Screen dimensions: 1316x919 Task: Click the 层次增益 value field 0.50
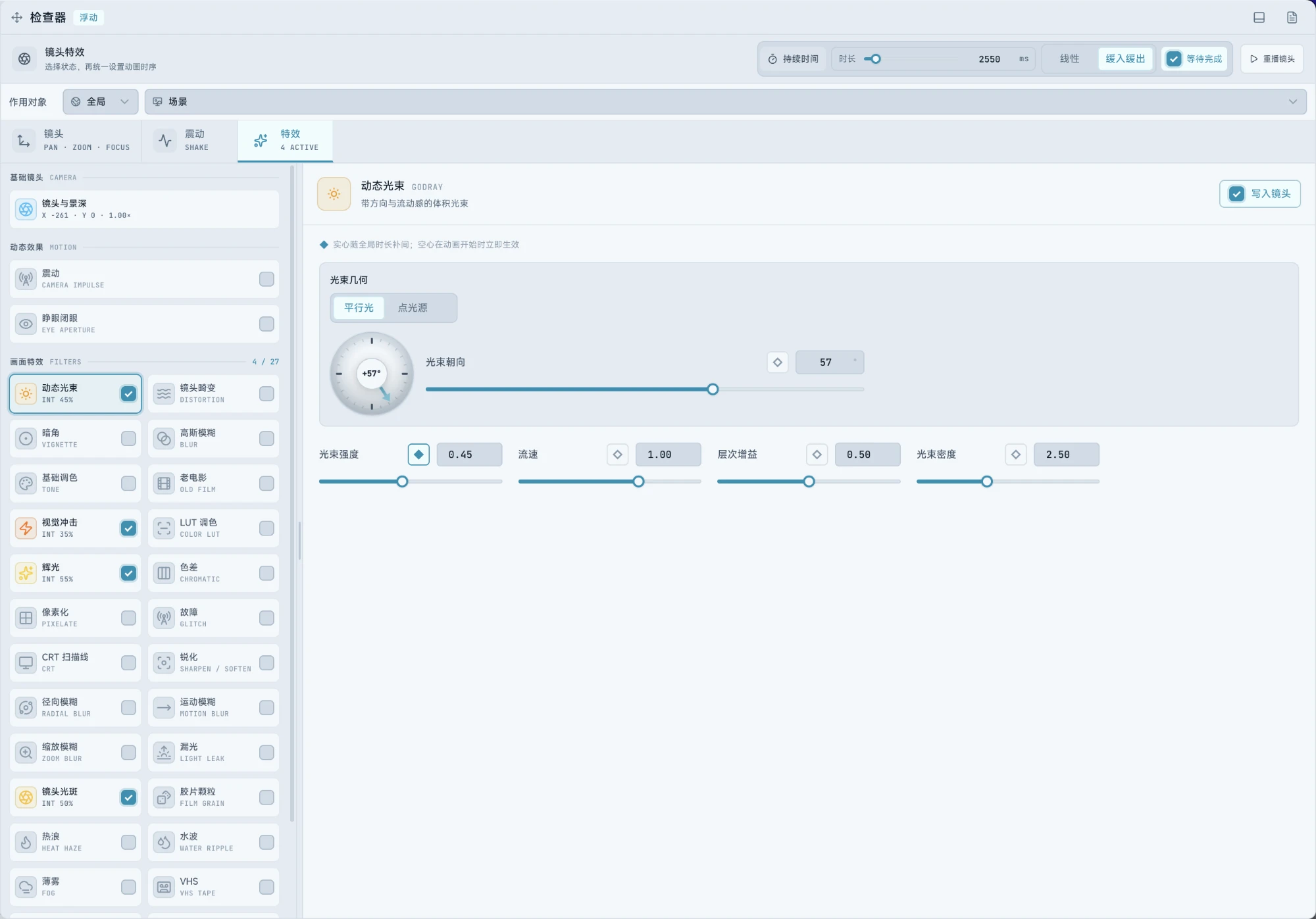867,455
